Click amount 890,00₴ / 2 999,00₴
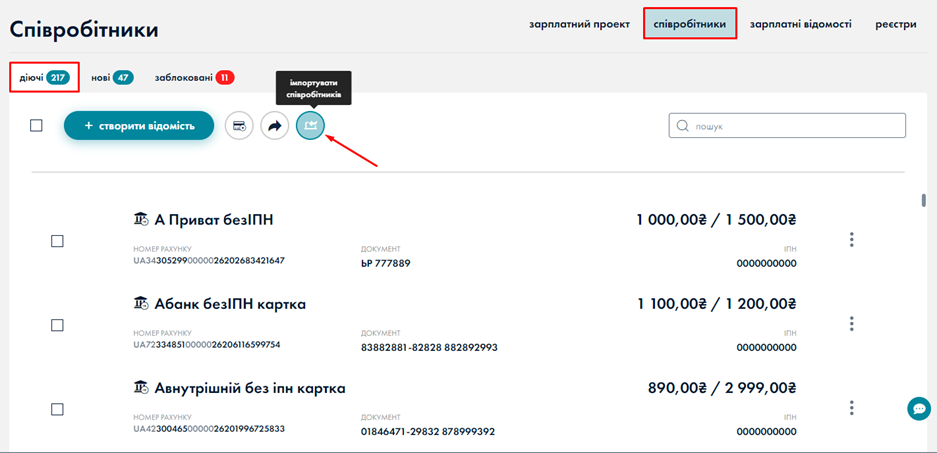 (722, 388)
